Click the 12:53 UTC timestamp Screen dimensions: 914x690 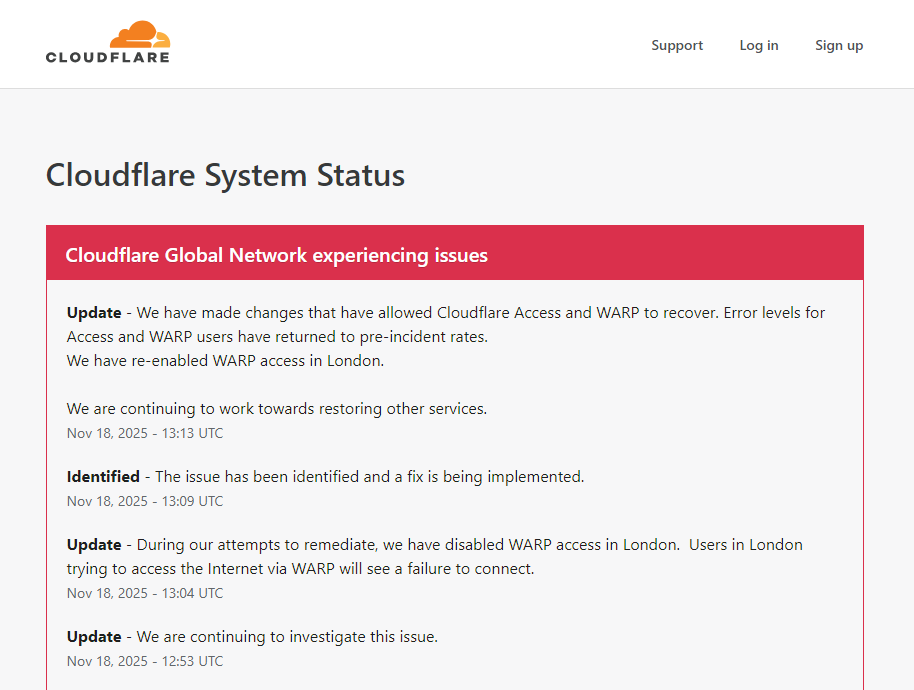pyautogui.click(x=145, y=661)
